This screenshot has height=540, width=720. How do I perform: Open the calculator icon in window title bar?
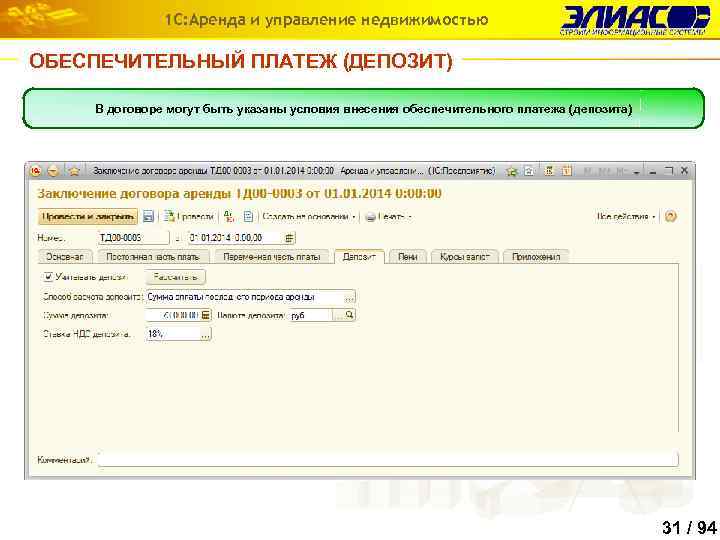[x=549, y=171]
